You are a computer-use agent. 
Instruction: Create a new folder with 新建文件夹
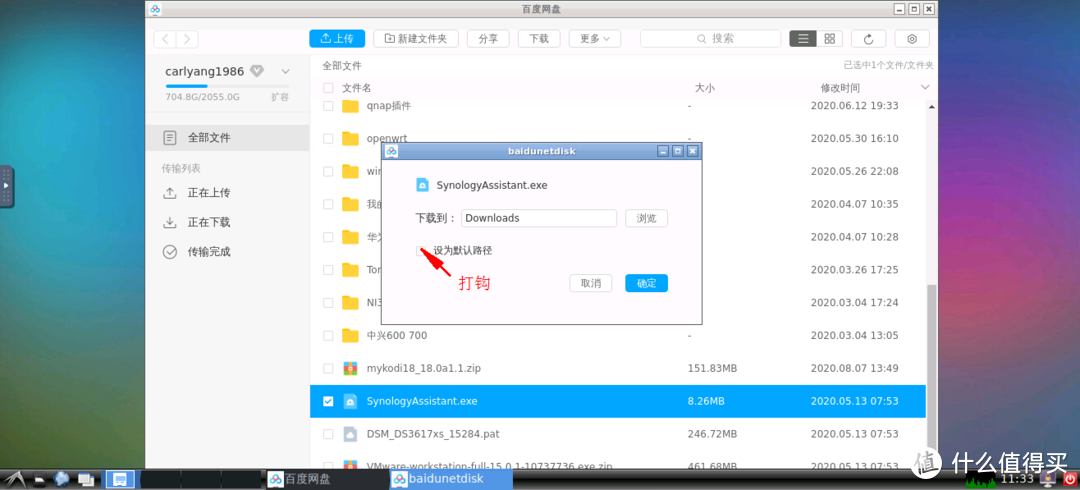pos(416,39)
